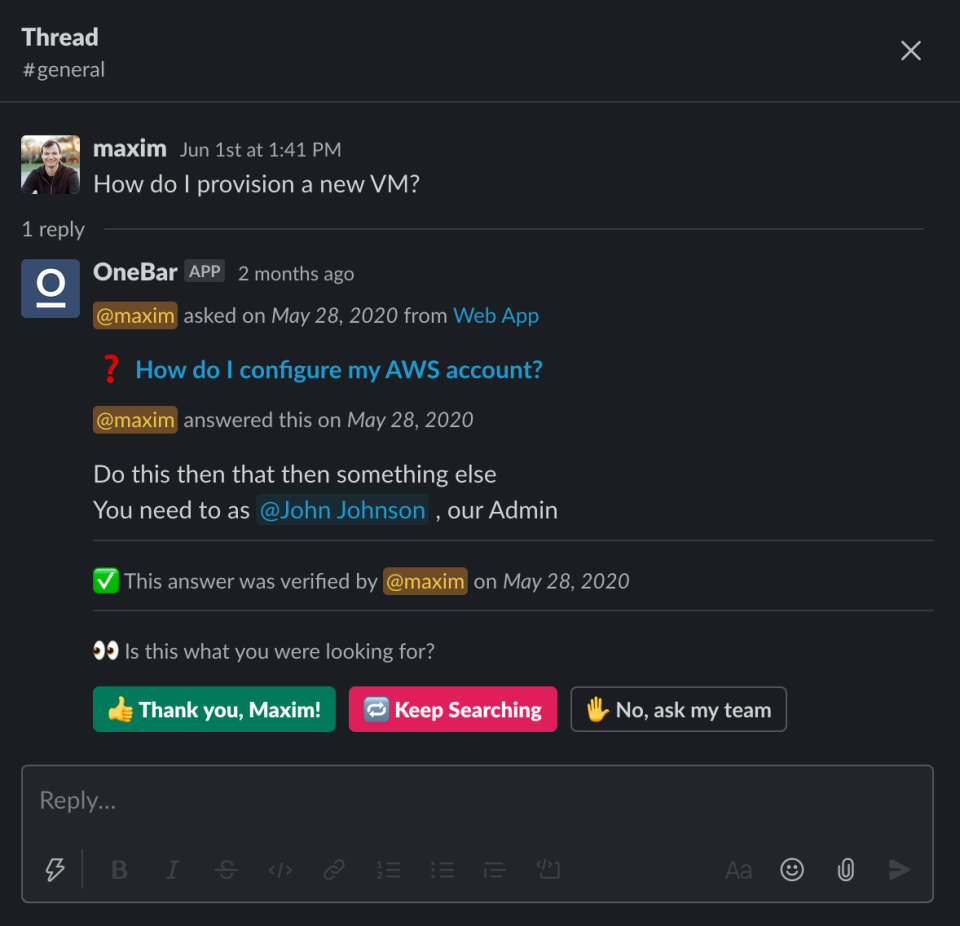Click the Thank you, Maxim! button

click(214, 709)
